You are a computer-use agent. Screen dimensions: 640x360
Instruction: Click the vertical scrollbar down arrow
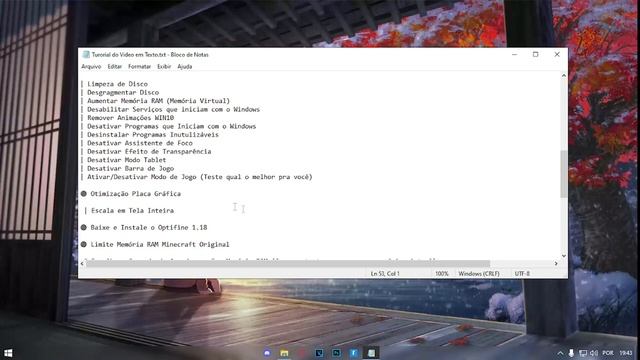click(x=564, y=256)
